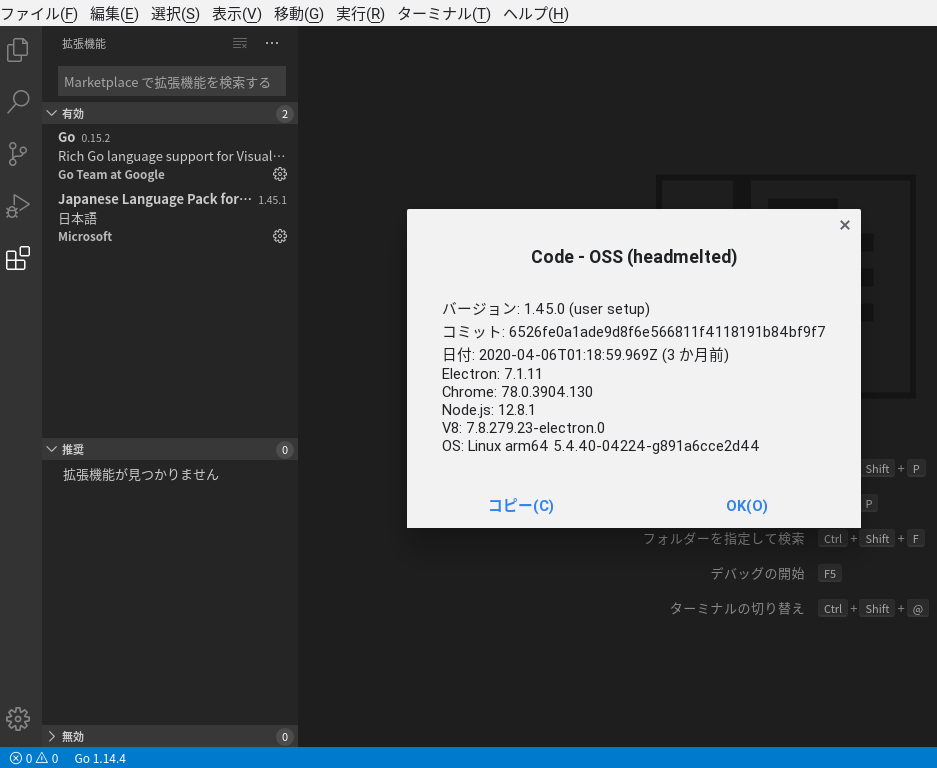Select the Extensions view icon
The image size is (937, 768).
click(x=18, y=258)
